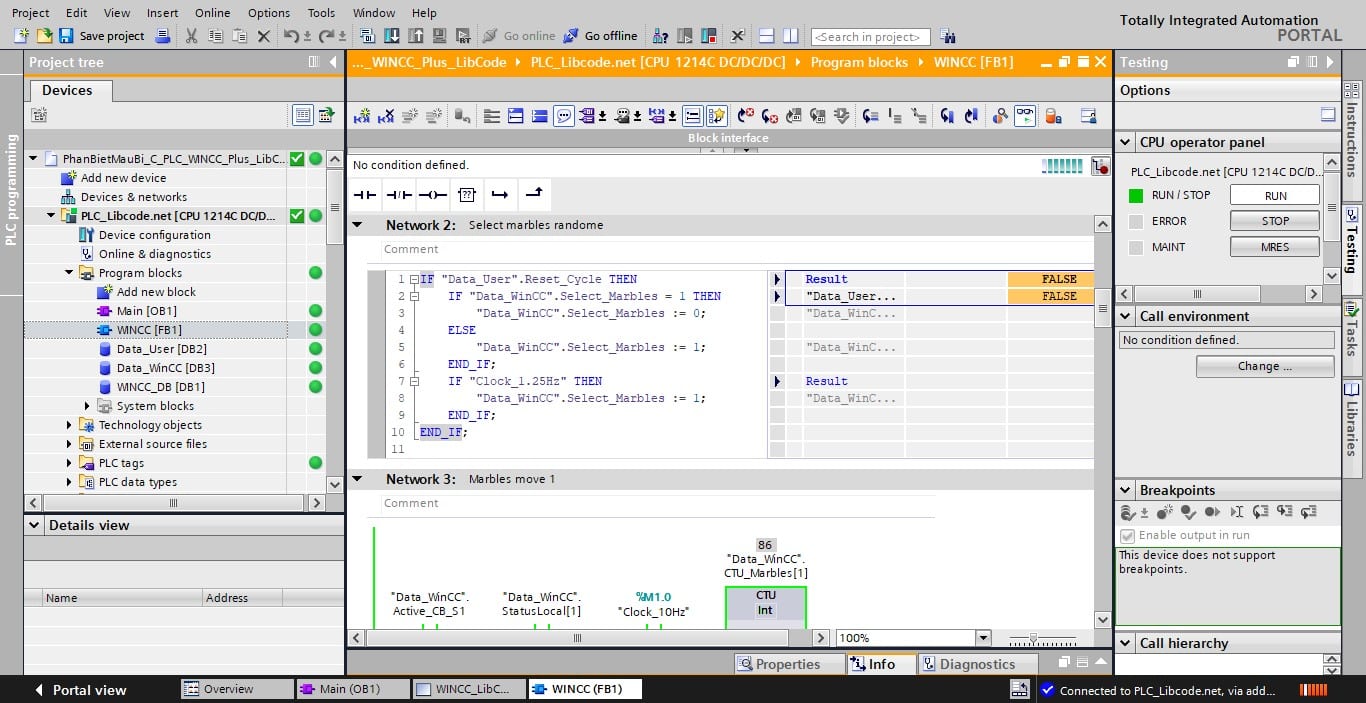Open the Online menu

tap(212, 13)
